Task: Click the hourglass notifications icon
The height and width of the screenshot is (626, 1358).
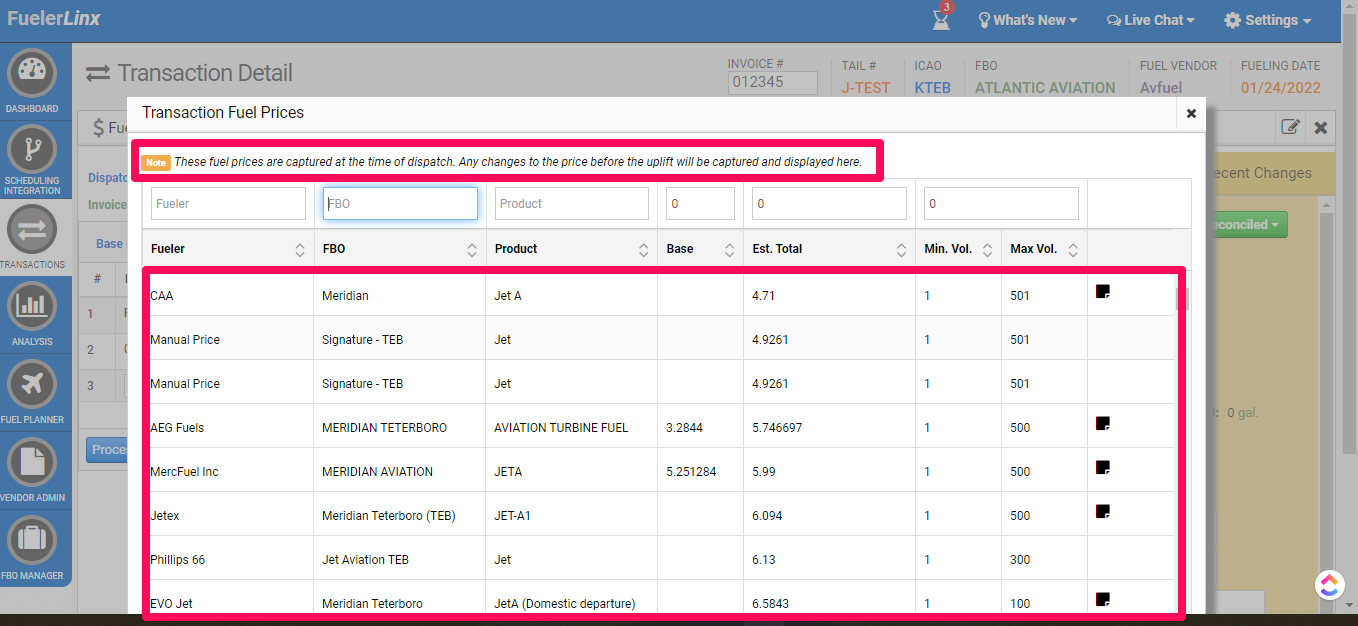Action: 941,18
